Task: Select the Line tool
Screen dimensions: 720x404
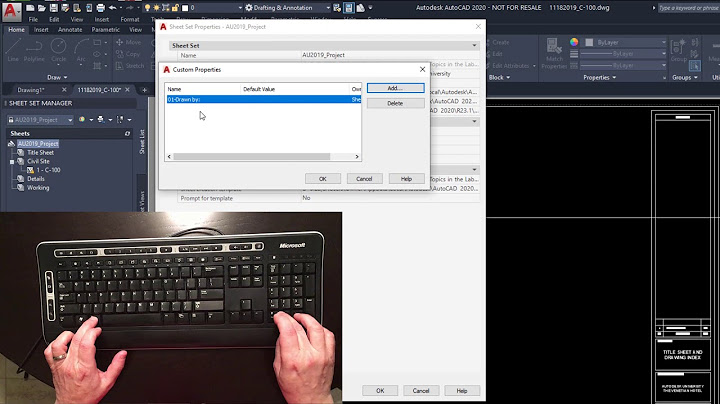Action: (x=13, y=50)
